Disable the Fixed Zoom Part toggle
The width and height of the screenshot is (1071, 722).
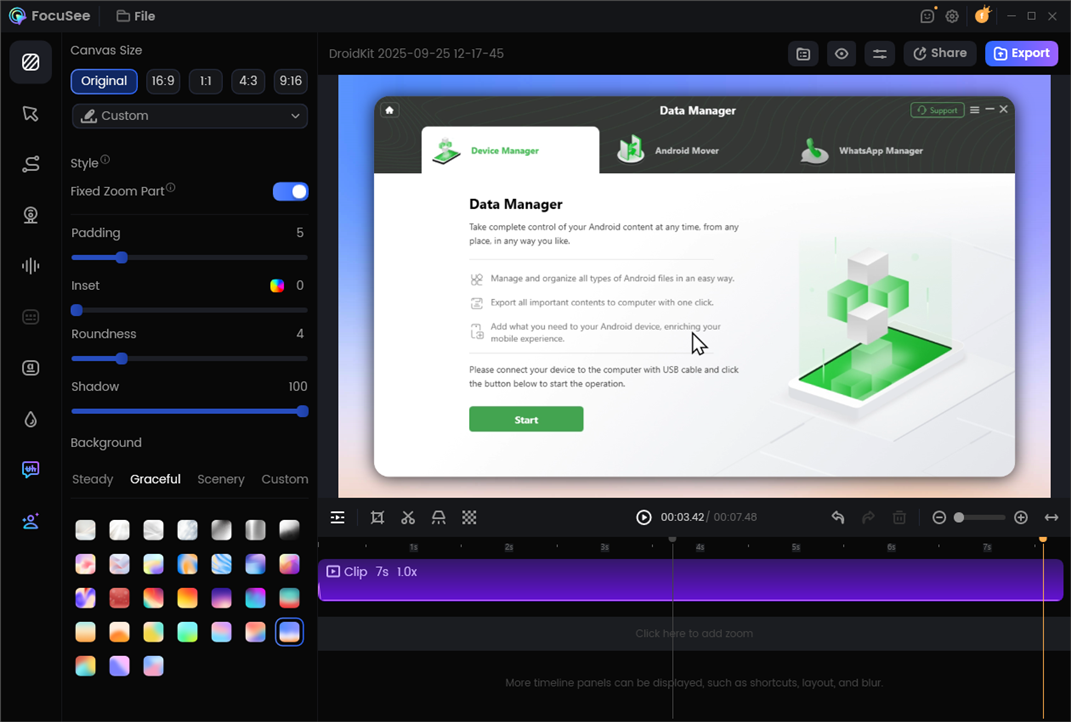coord(290,191)
